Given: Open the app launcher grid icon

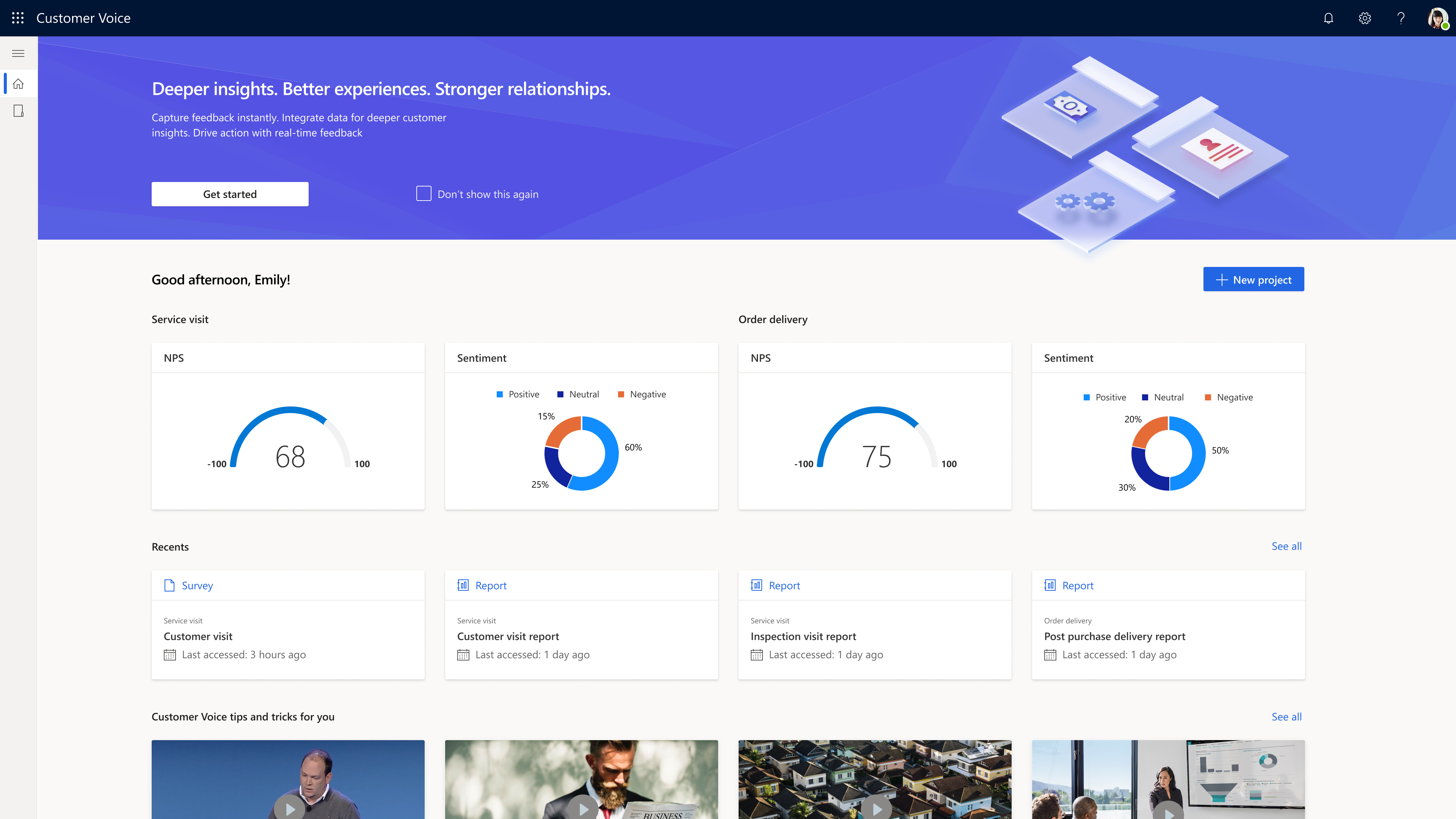Looking at the screenshot, I should click(x=17, y=17).
